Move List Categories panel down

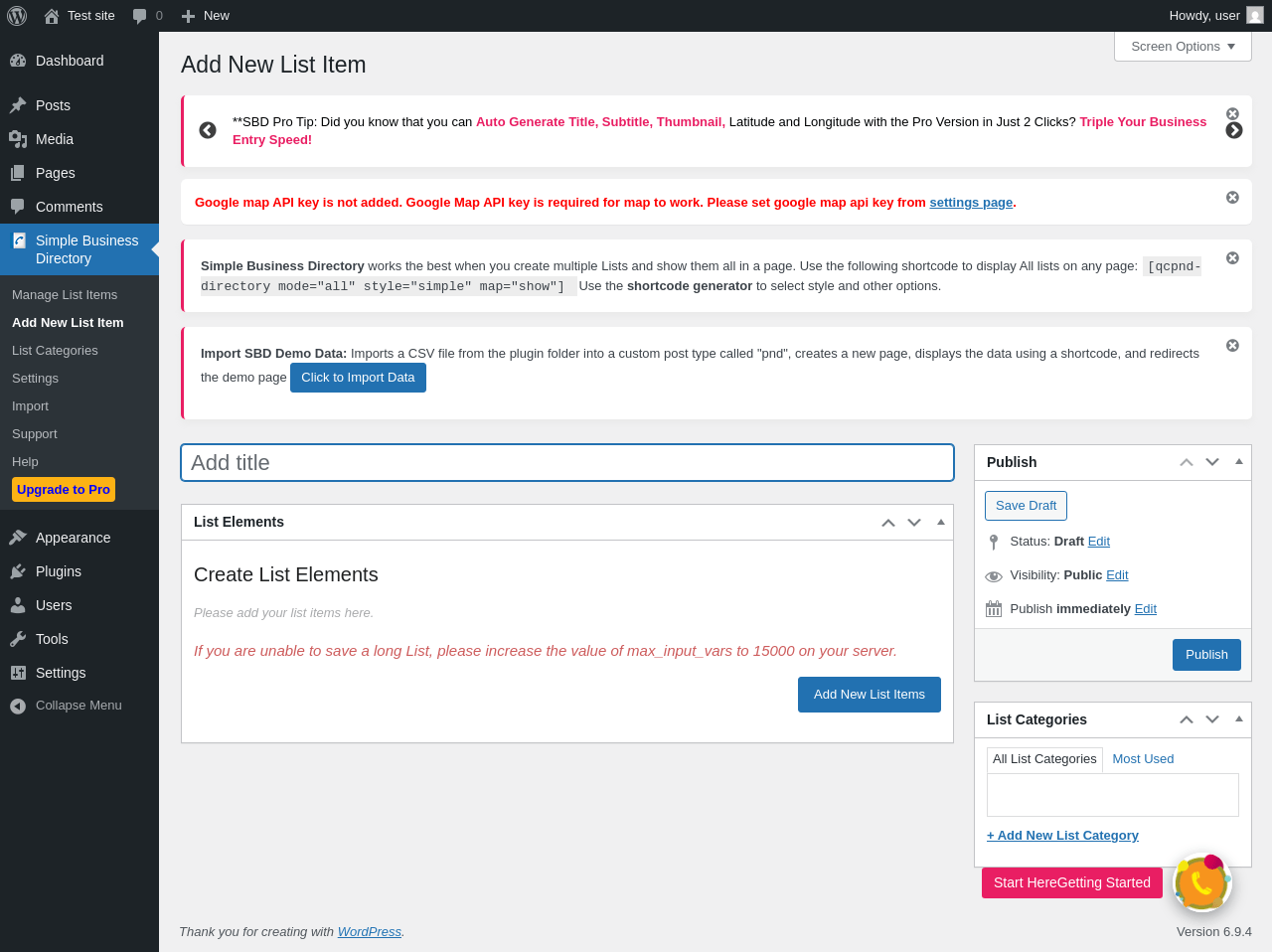click(x=1212, y=719)
